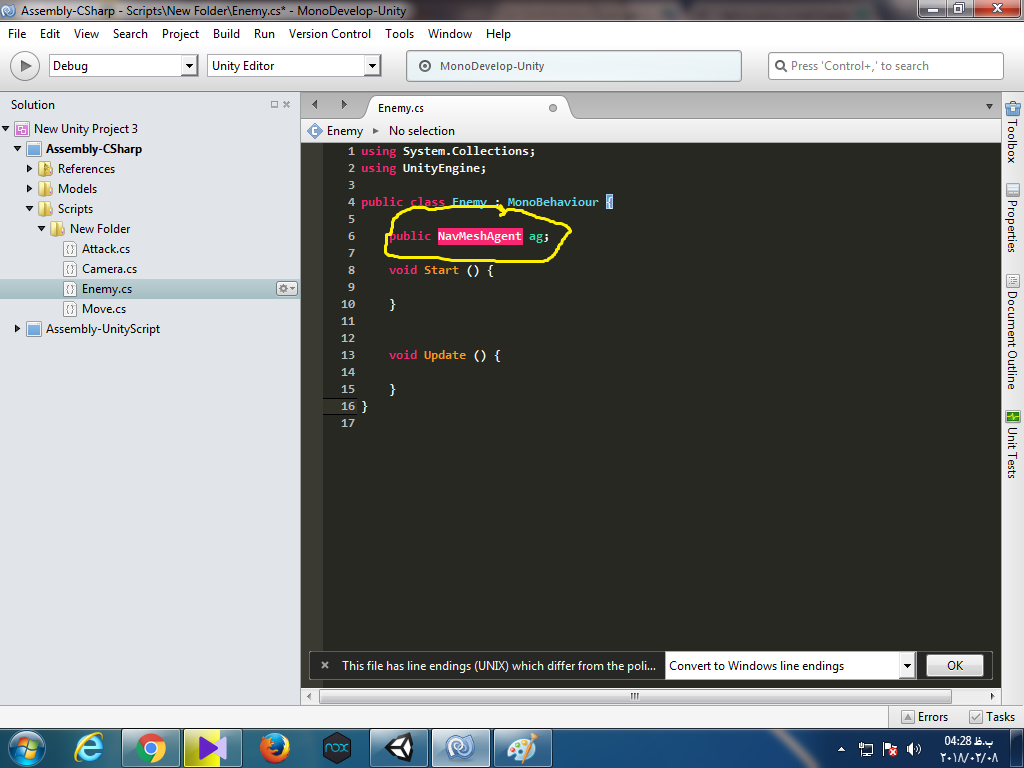This screenshot has width=1024, height=768.
Task: Click the Models folder icon
Action: point(46,189)
